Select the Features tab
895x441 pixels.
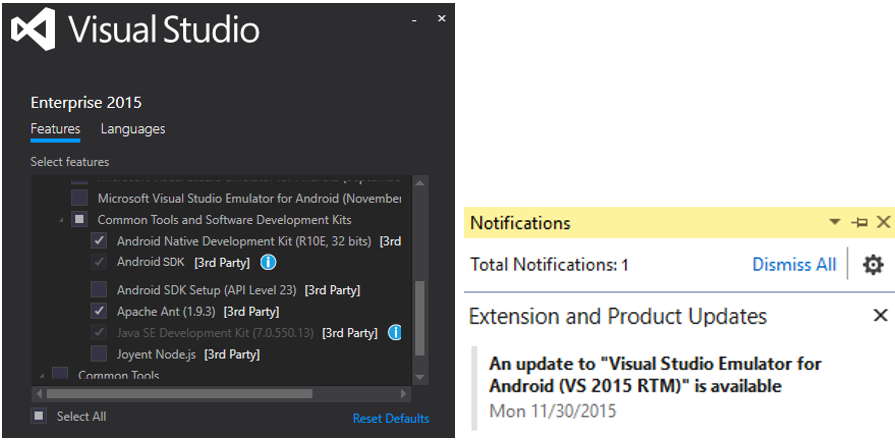(55, 129)
